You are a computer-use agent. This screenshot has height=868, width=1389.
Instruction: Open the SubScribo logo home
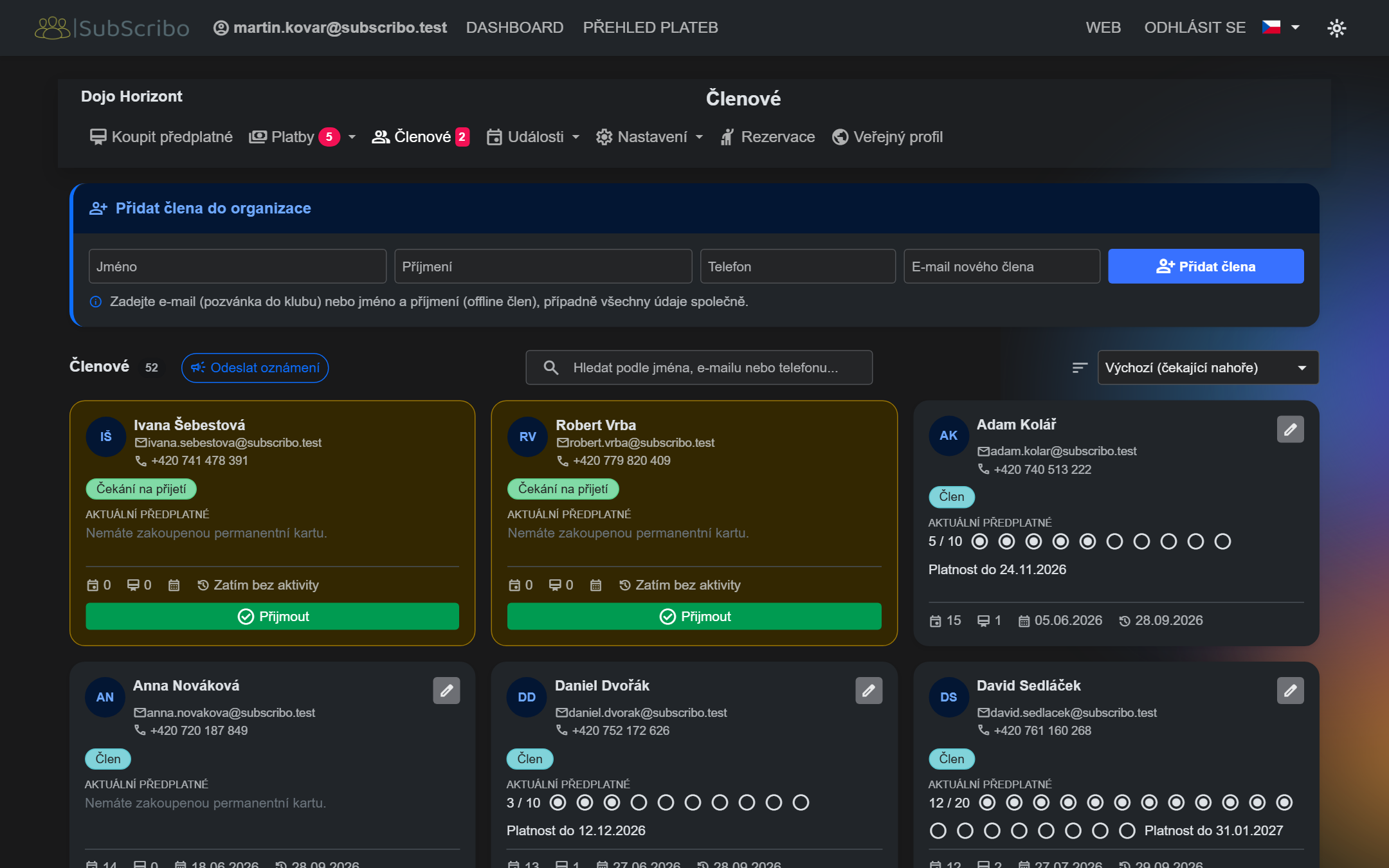(x=112, y=28)
